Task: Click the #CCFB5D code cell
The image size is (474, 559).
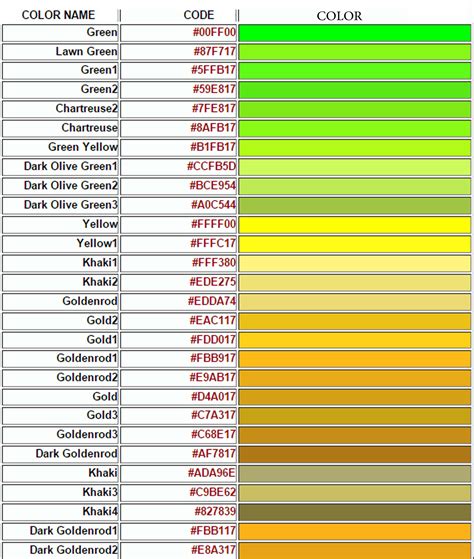Action: pyautogui.click(x=179, y=167)
